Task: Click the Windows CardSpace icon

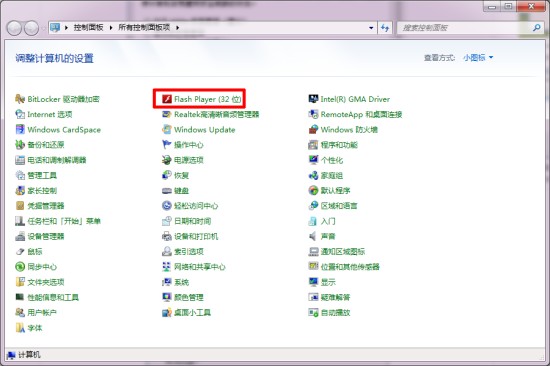Action: tap(20, 129)
